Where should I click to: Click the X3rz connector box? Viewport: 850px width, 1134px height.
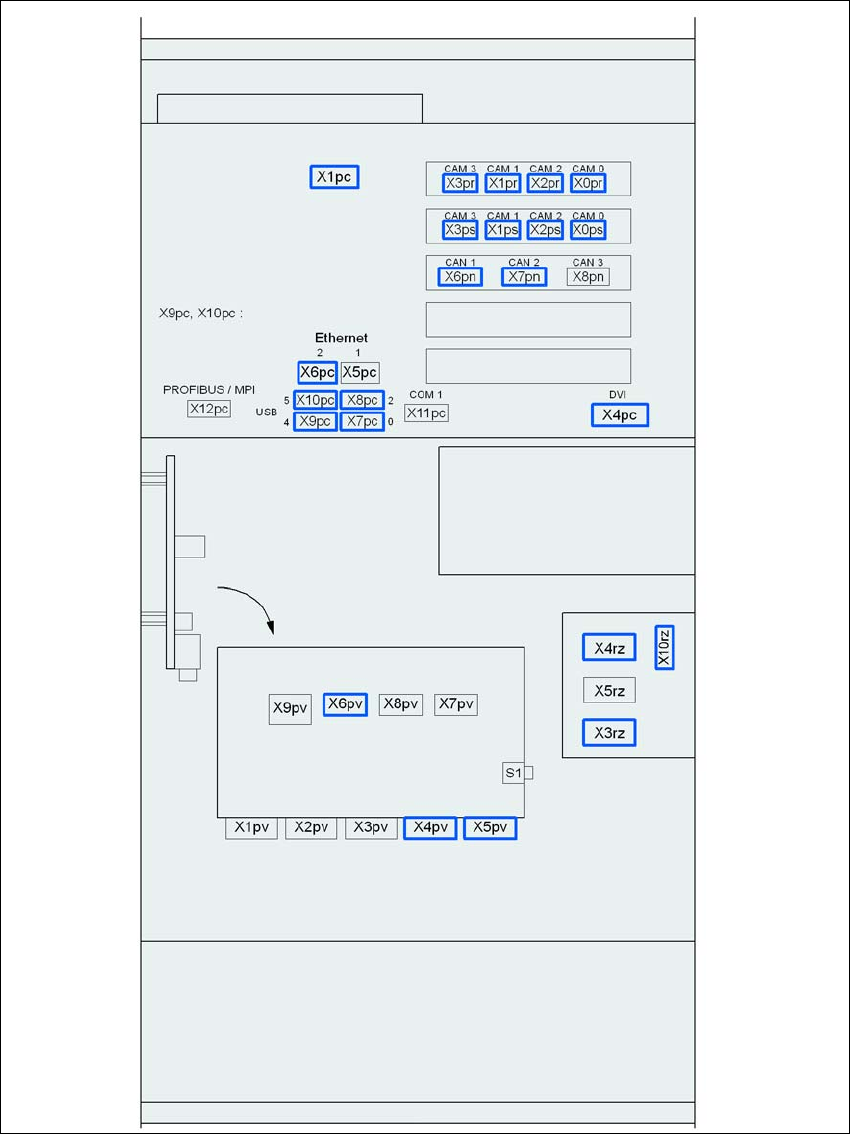(609, 733)
